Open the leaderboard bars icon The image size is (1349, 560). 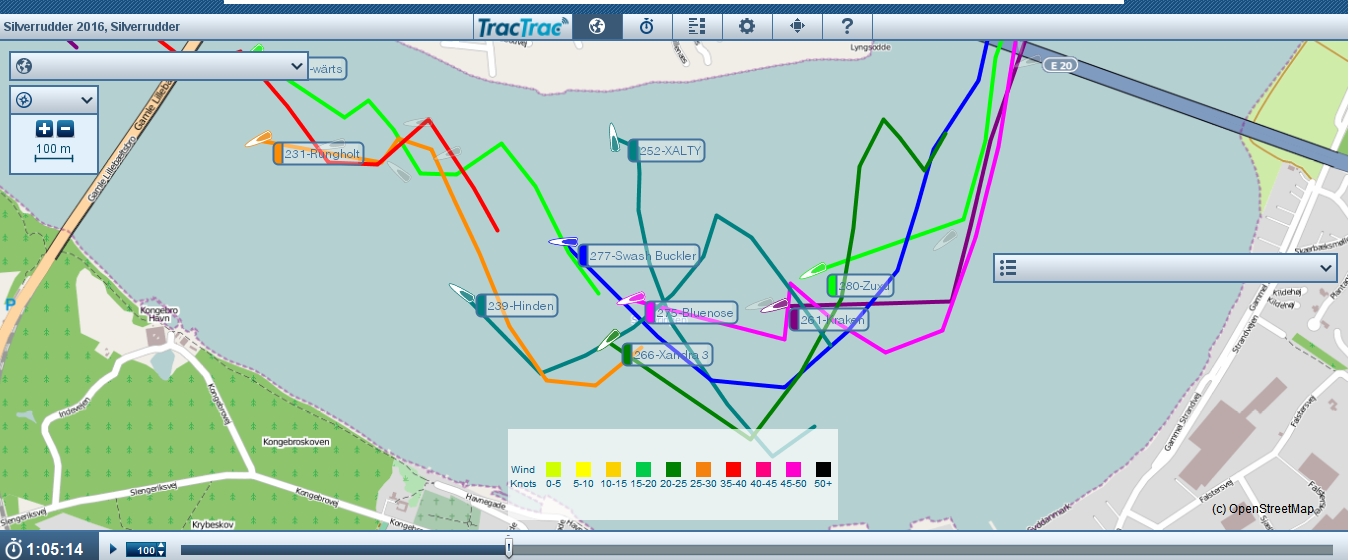(x=697, y=26)
